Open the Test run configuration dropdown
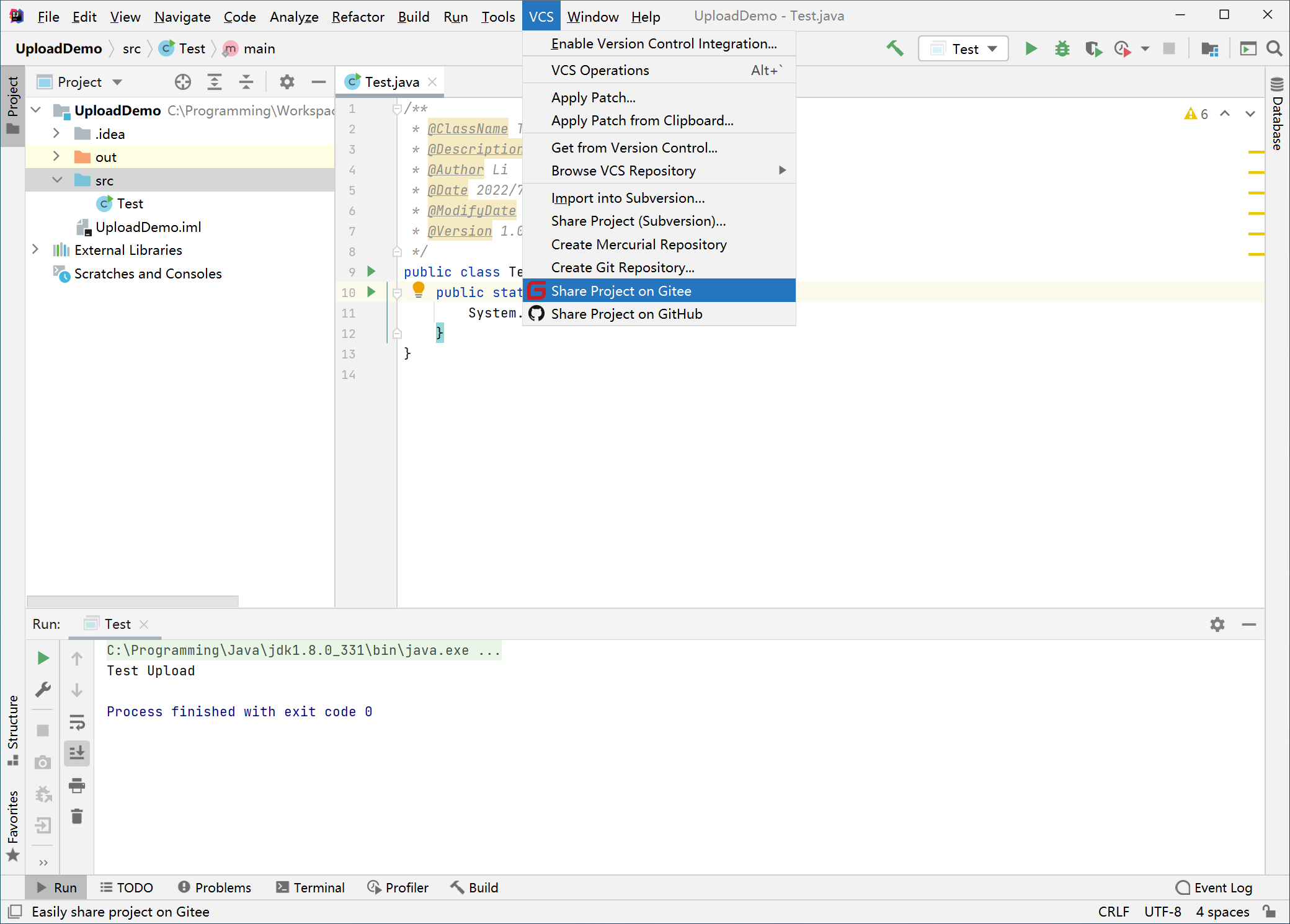The width and height of the screenshot is (1290, 924). point(963,48)
